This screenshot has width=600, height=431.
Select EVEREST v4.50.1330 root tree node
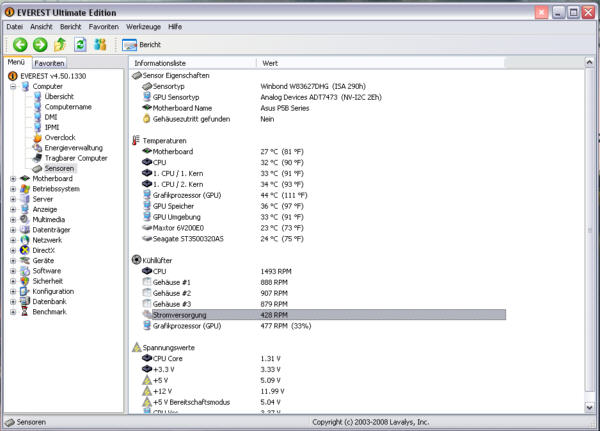[x=53, y=76]
